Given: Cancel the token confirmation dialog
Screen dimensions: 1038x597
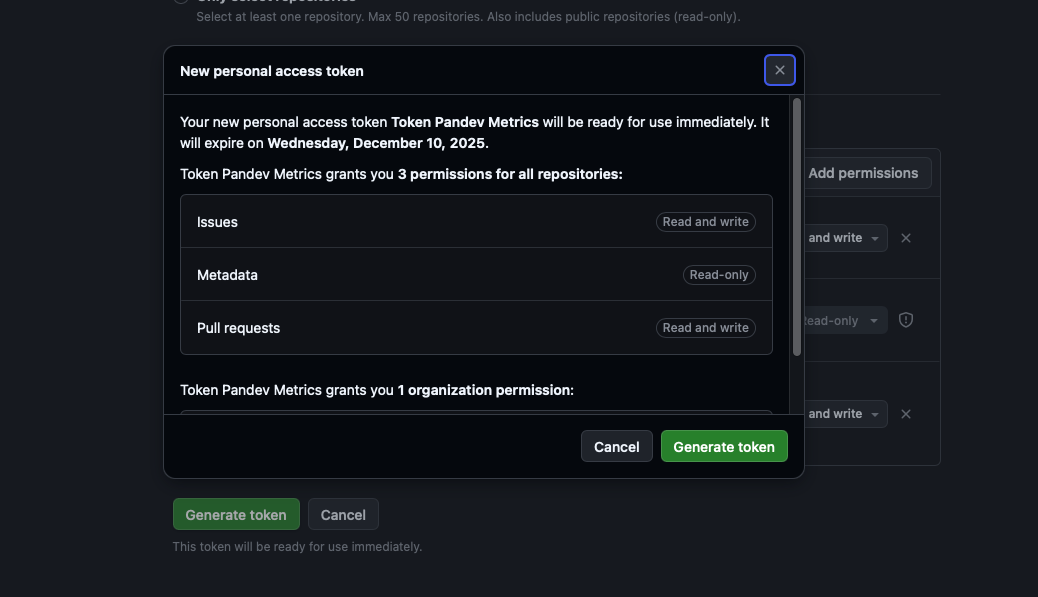Looking at the screenshot, I should pos(616,446).
